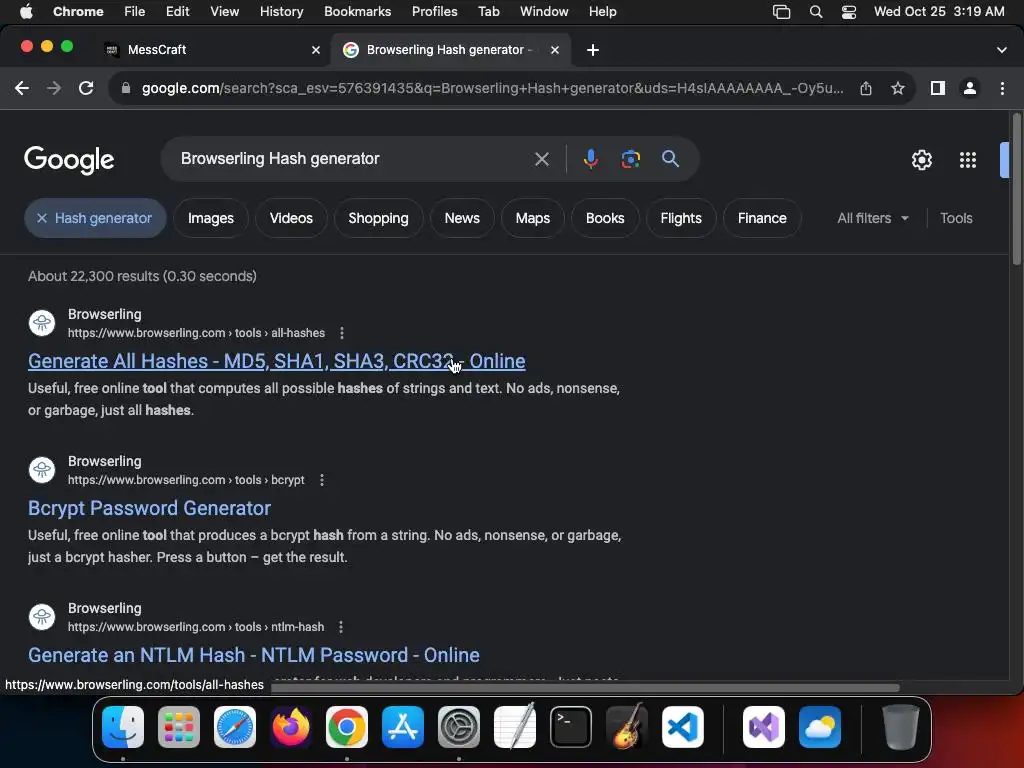
Task: Open Firefox from the dock
Action: click(x=291, y=727)
